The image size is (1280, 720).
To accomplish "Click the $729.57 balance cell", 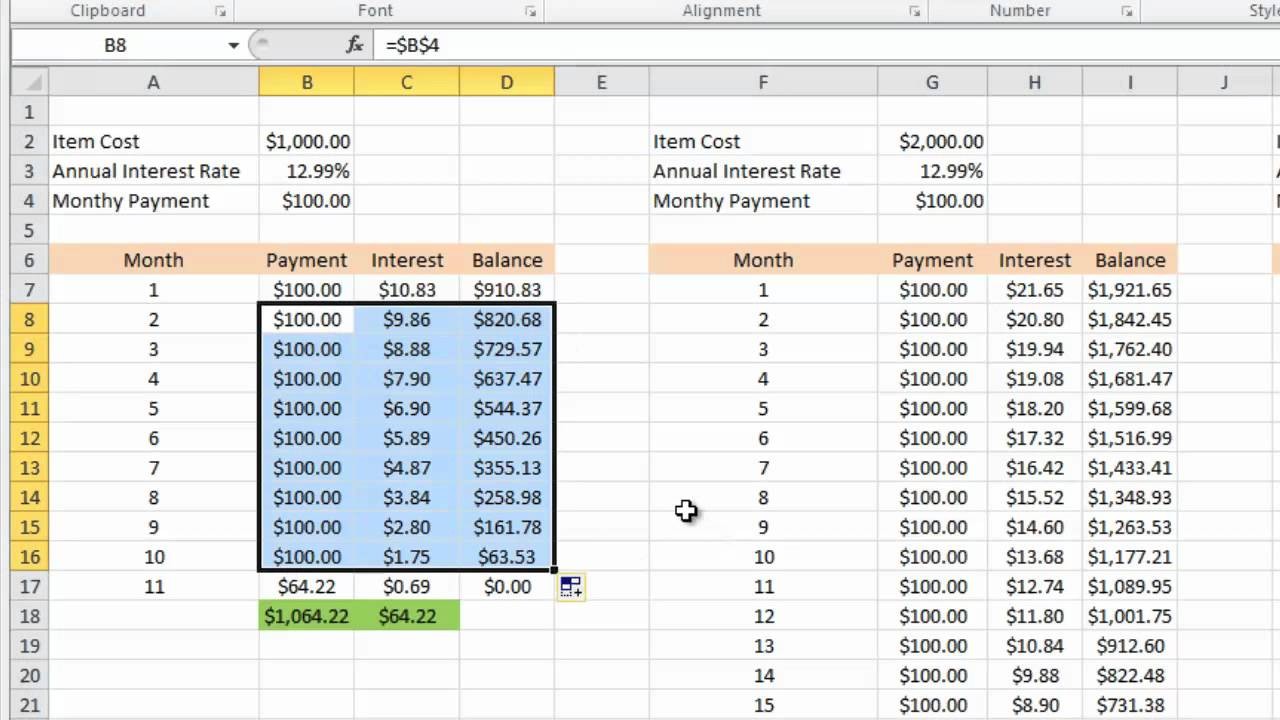I will tap(507, 349).
